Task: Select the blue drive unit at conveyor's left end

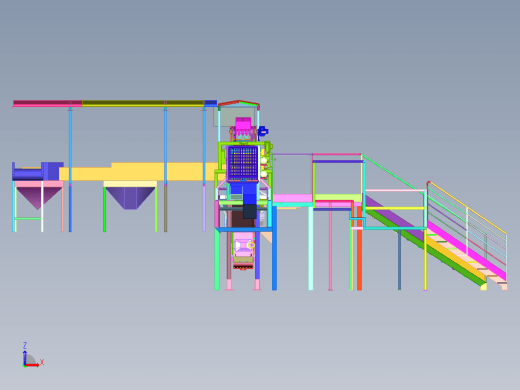Action: point(38,171)
